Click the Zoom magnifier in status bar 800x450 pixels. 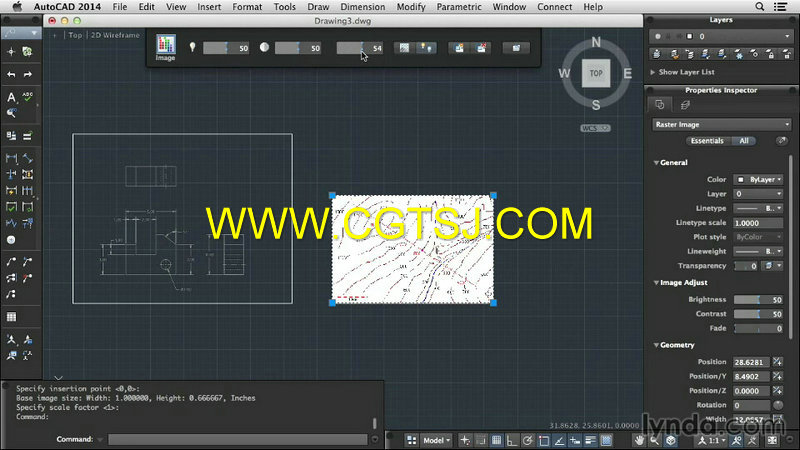[x=655, y=440]
